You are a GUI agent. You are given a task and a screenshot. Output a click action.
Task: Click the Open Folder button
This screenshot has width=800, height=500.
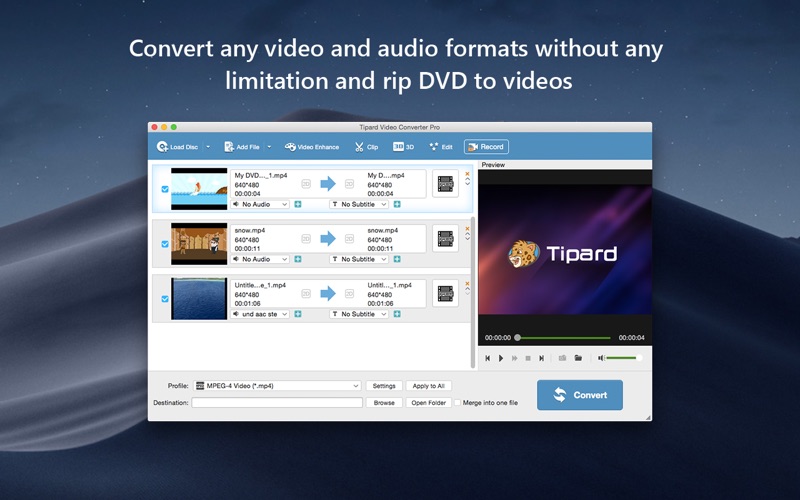pyautogui.click(x=429, y=403)
